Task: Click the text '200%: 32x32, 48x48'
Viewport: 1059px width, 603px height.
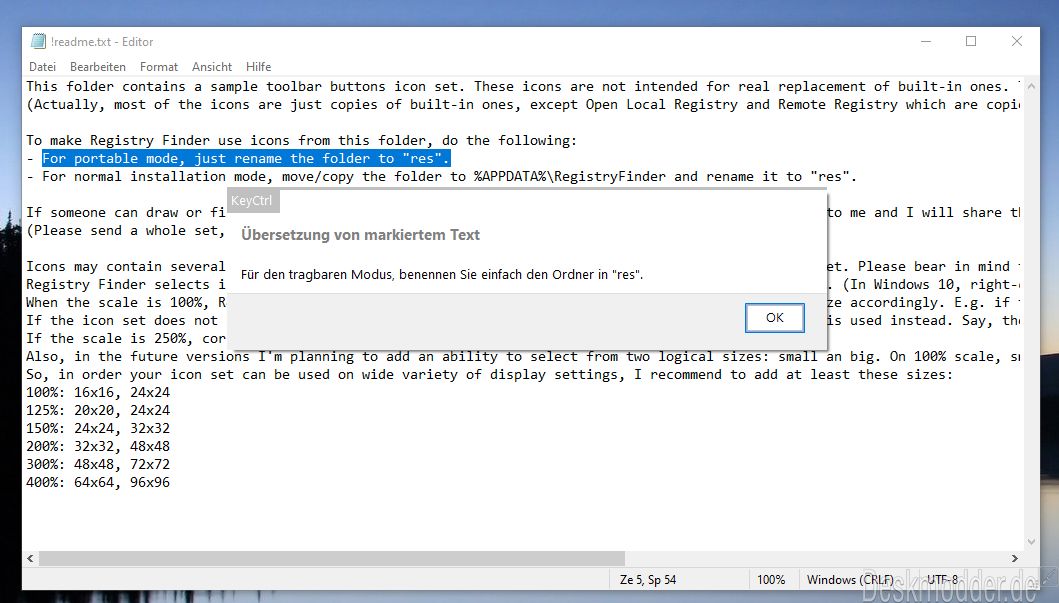Action: (x=98, y=446)
